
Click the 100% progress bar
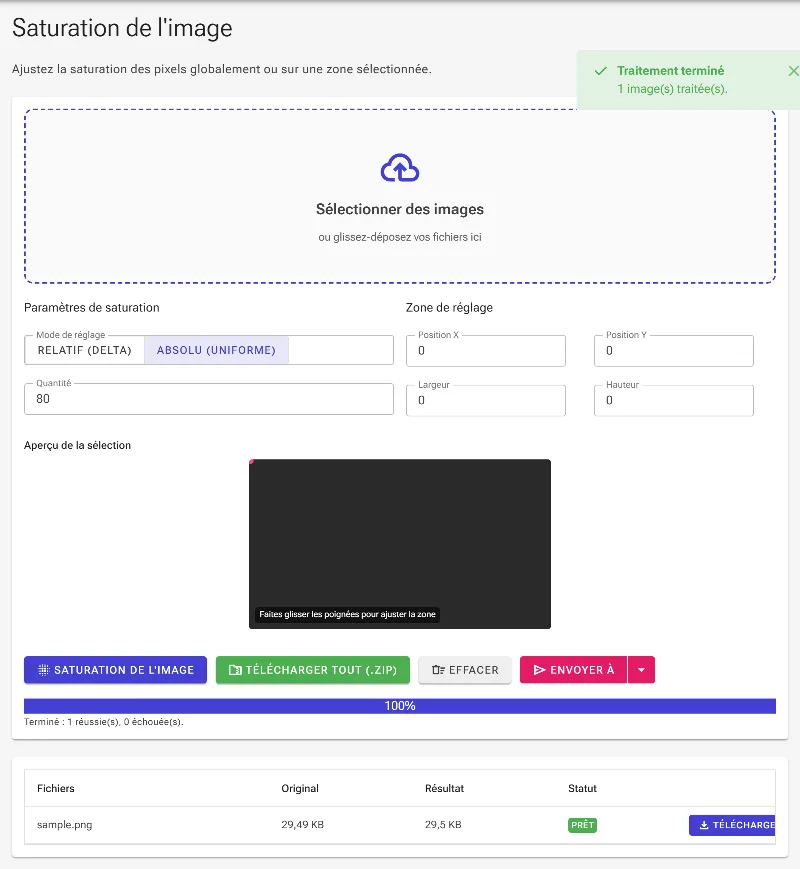[x=400, y=706]
